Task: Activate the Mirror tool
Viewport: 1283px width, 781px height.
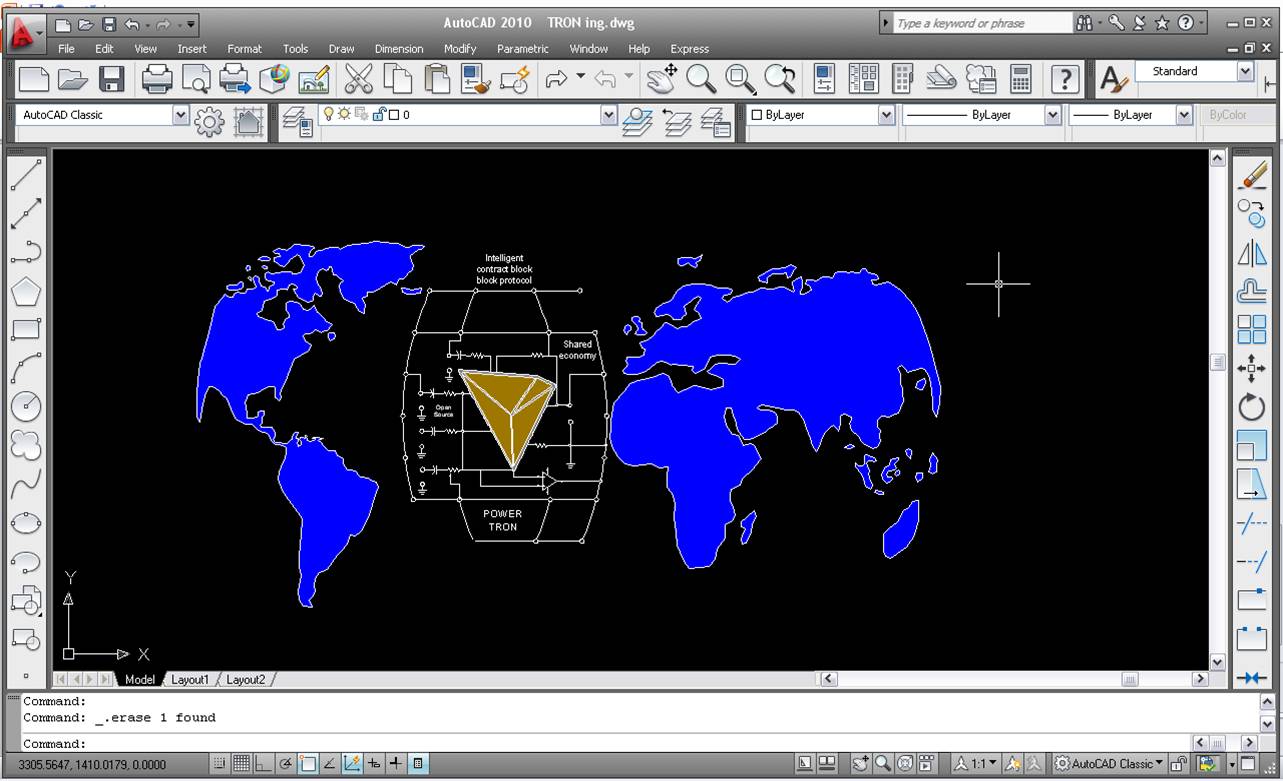Action: (1252, 252)
